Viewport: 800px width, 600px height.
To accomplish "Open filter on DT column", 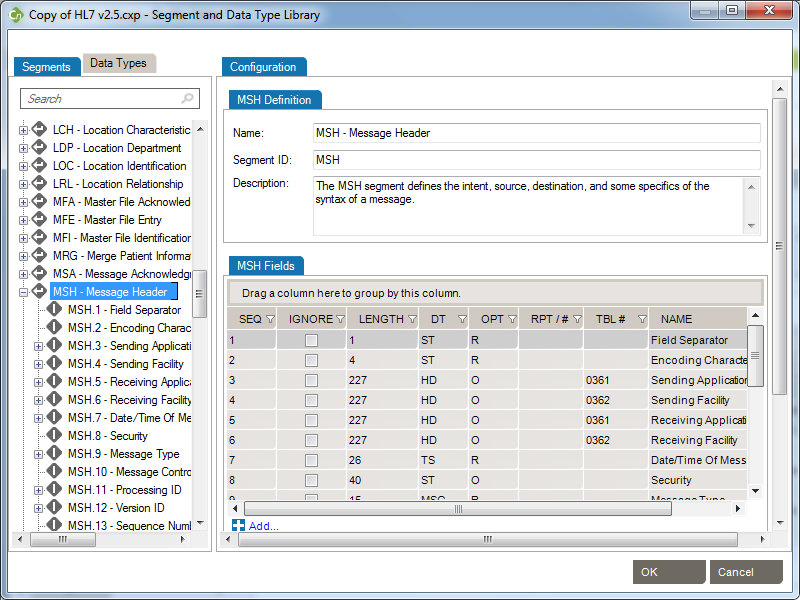I will point(462,319).
